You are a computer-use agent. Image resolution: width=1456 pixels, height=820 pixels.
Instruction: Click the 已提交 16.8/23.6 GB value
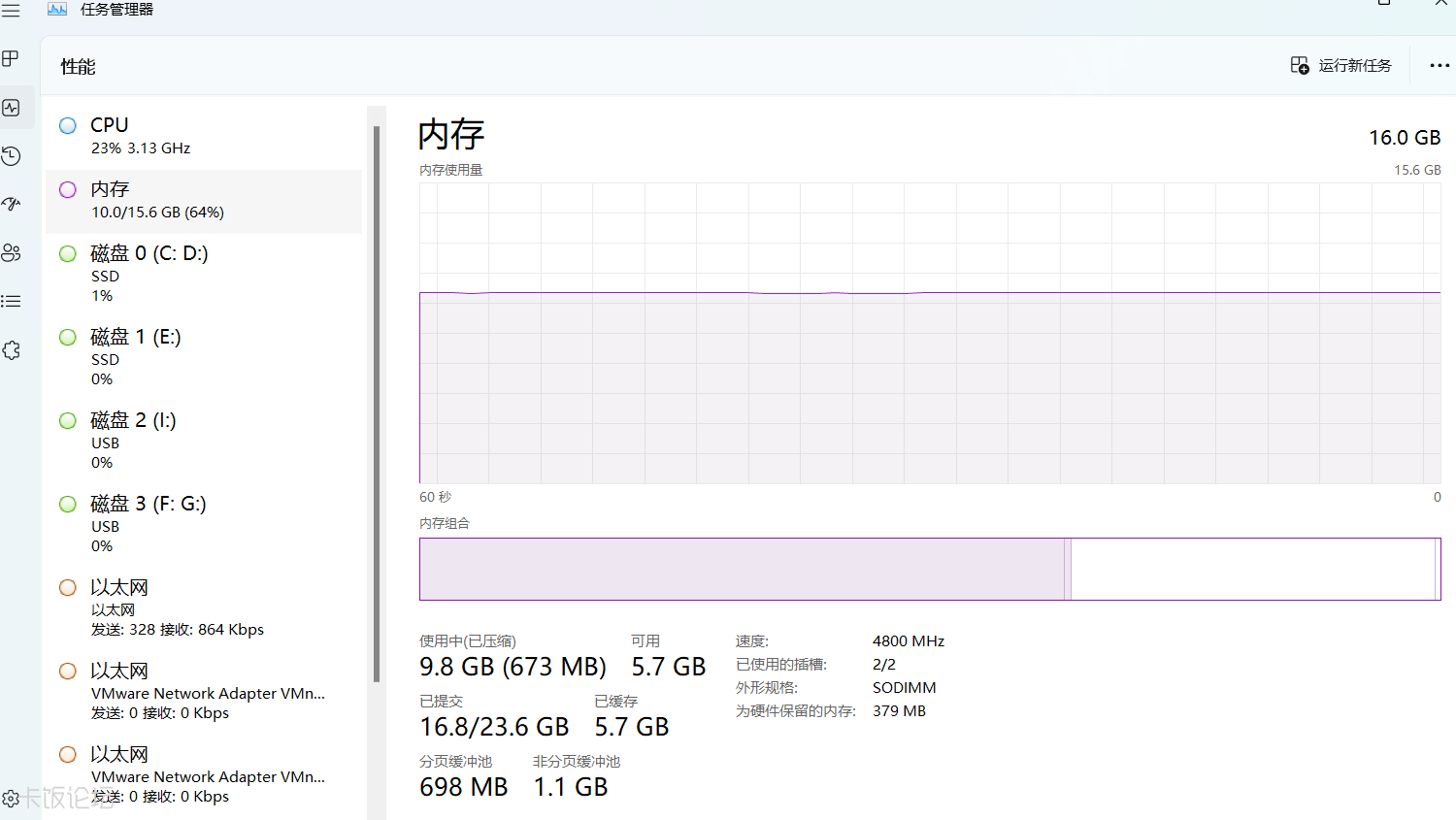pyautogui.click(x=494, y=727)
